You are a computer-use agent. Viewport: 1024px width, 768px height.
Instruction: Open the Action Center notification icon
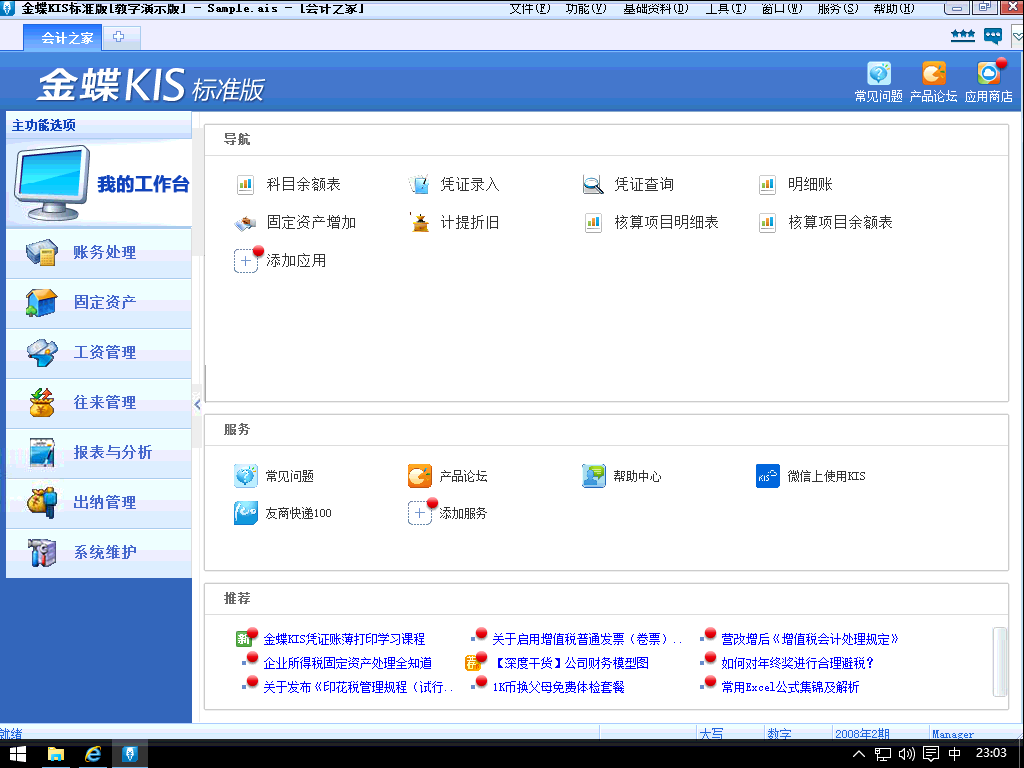931,754
